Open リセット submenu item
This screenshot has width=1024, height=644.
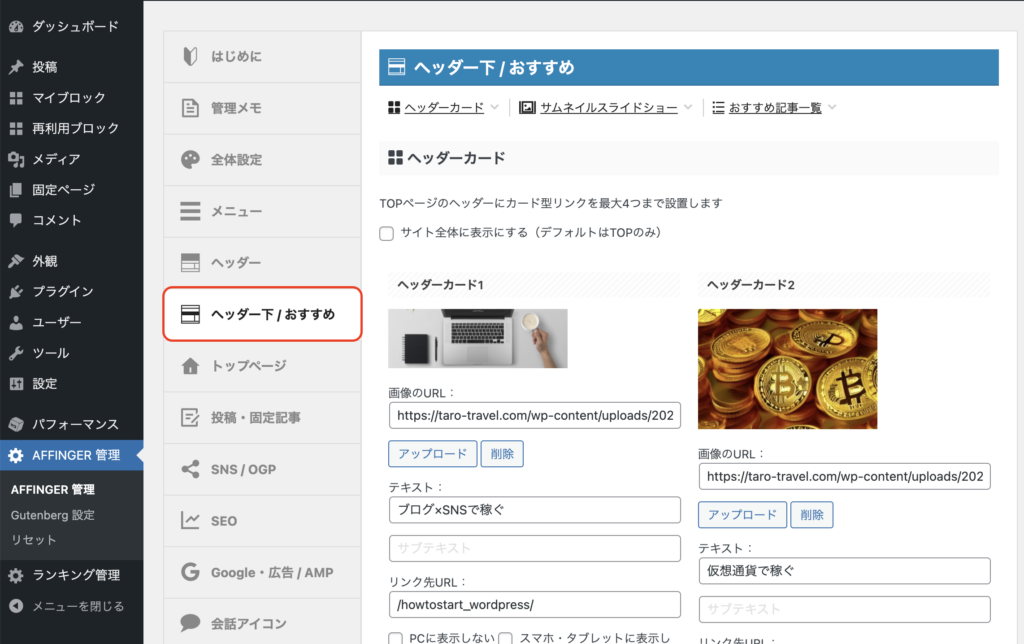click(33, 540)
